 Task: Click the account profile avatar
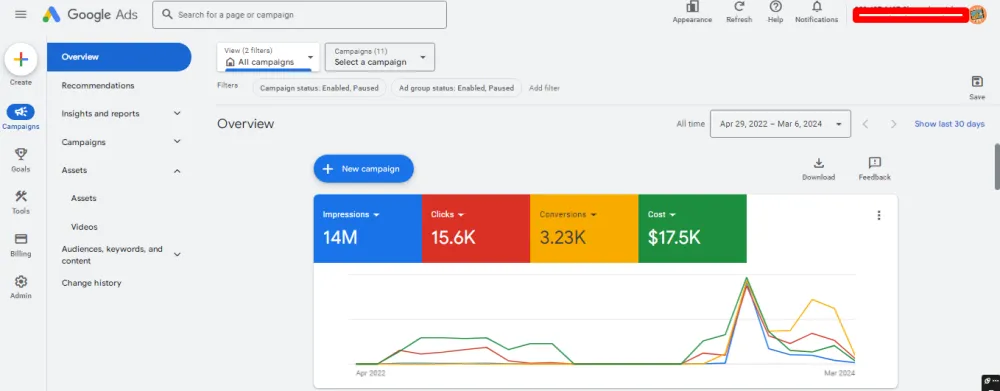pos(978,15)
